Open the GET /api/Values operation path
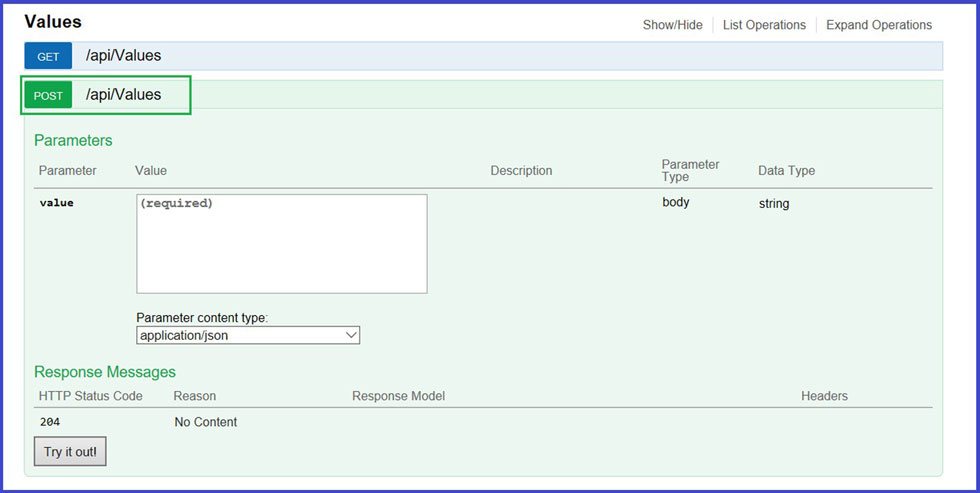The width and height of the screenshot is (980, 493). tap(123, 56)
